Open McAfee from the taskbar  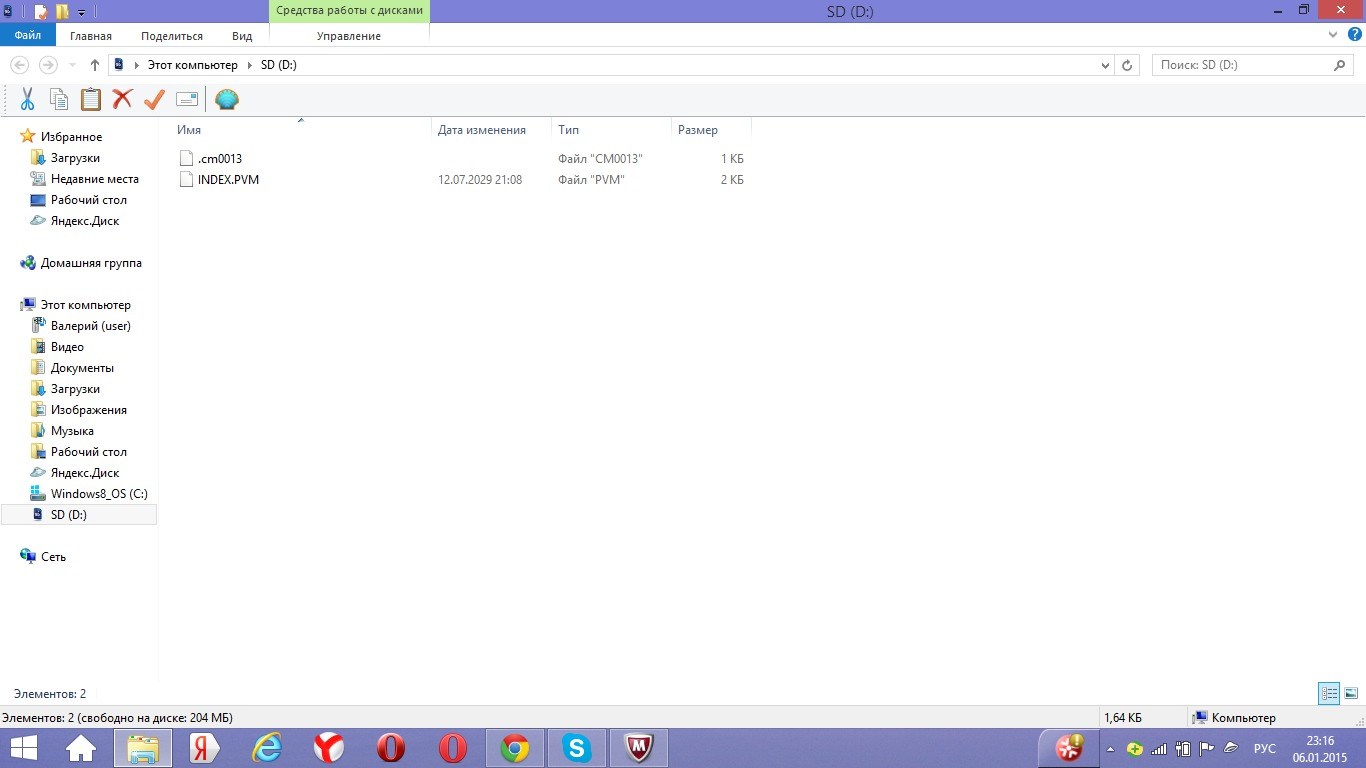(639, 747)
